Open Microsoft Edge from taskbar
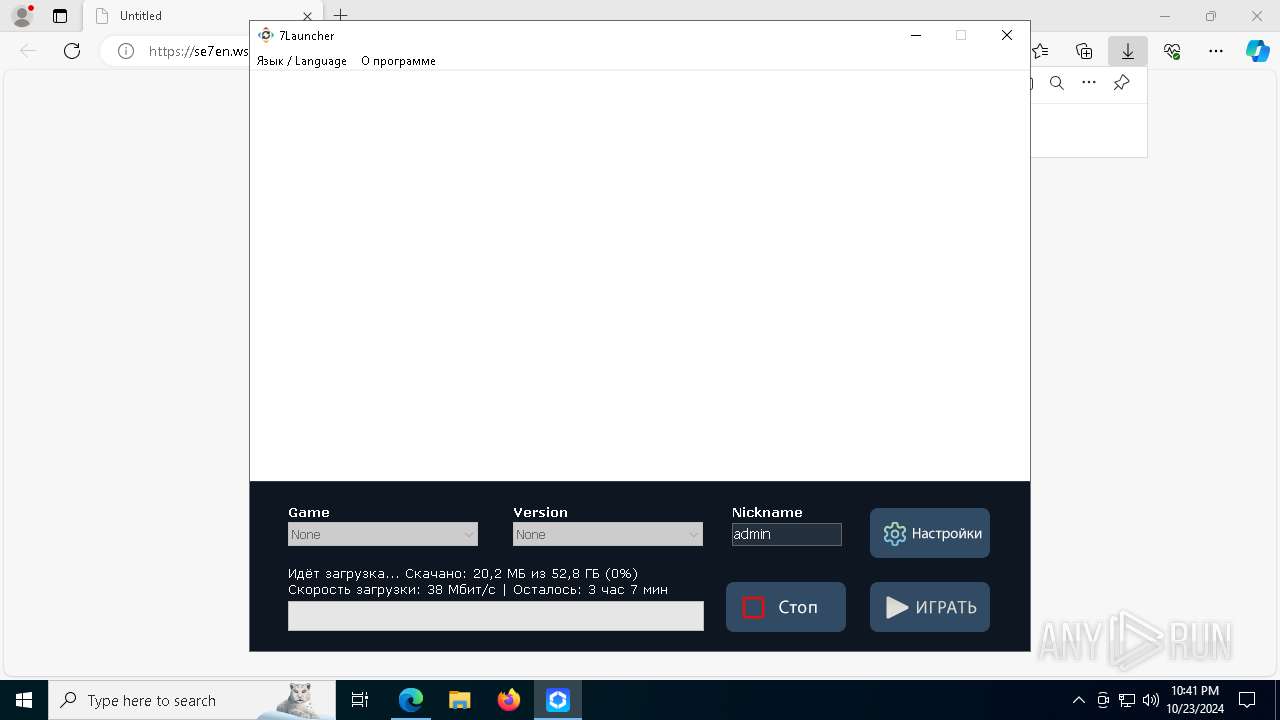Viewport: 1280px width, 720px height. (x=411, y=700)
